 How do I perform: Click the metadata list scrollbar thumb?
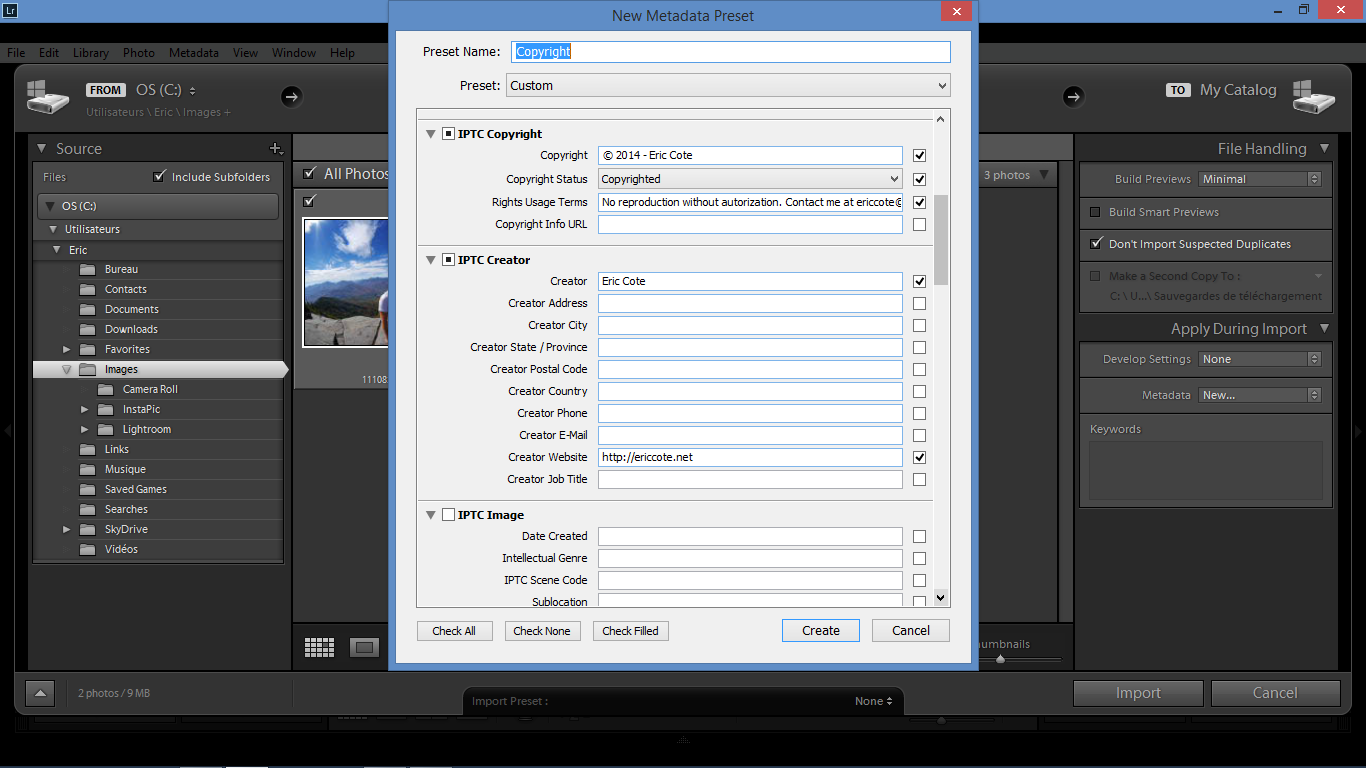[940, 239]
